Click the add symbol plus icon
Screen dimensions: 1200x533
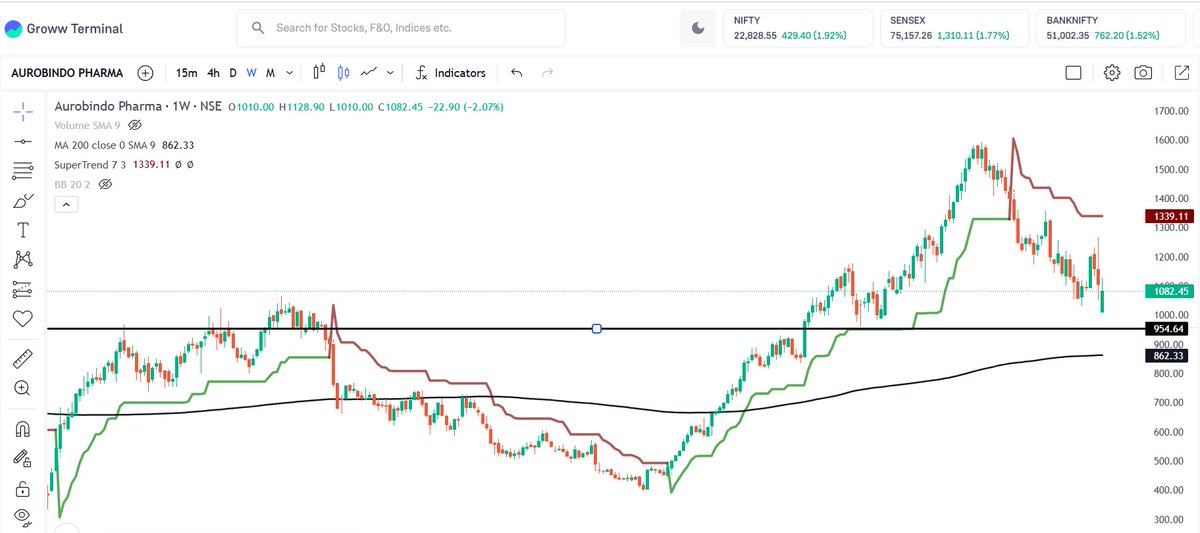click(145, 72)
